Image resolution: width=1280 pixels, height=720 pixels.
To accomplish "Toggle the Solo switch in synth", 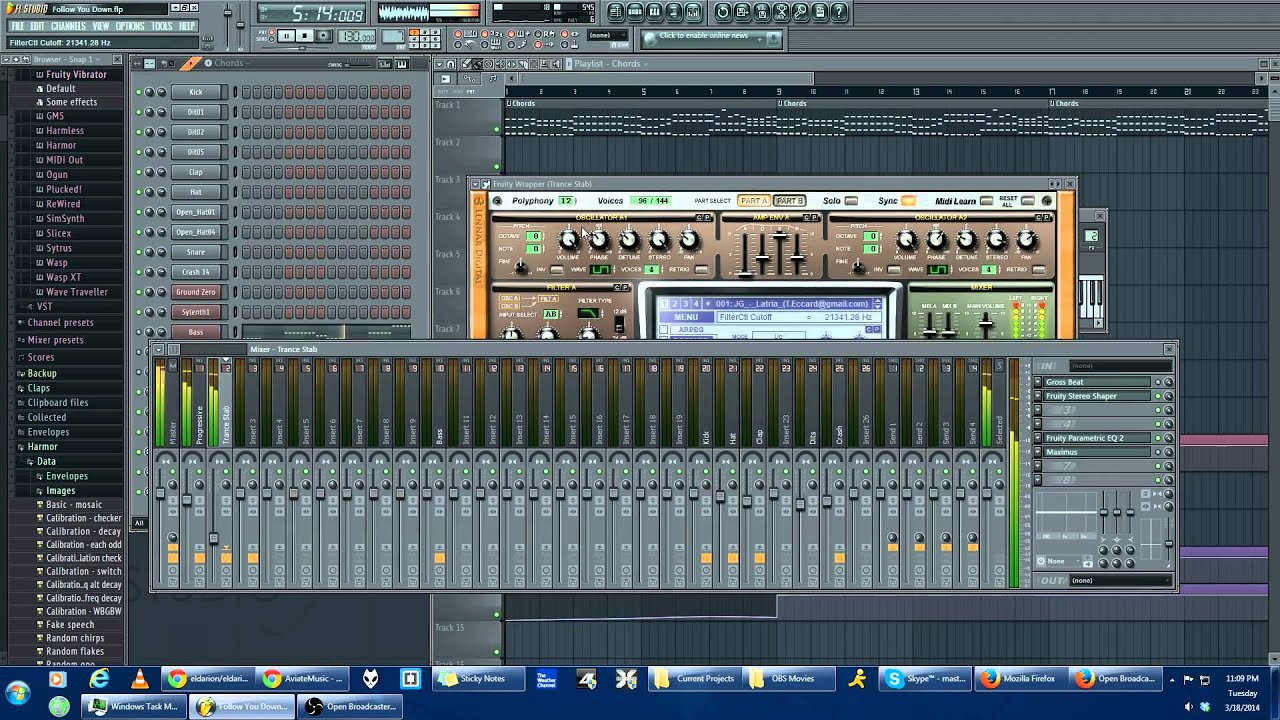I will pos(851,201).
